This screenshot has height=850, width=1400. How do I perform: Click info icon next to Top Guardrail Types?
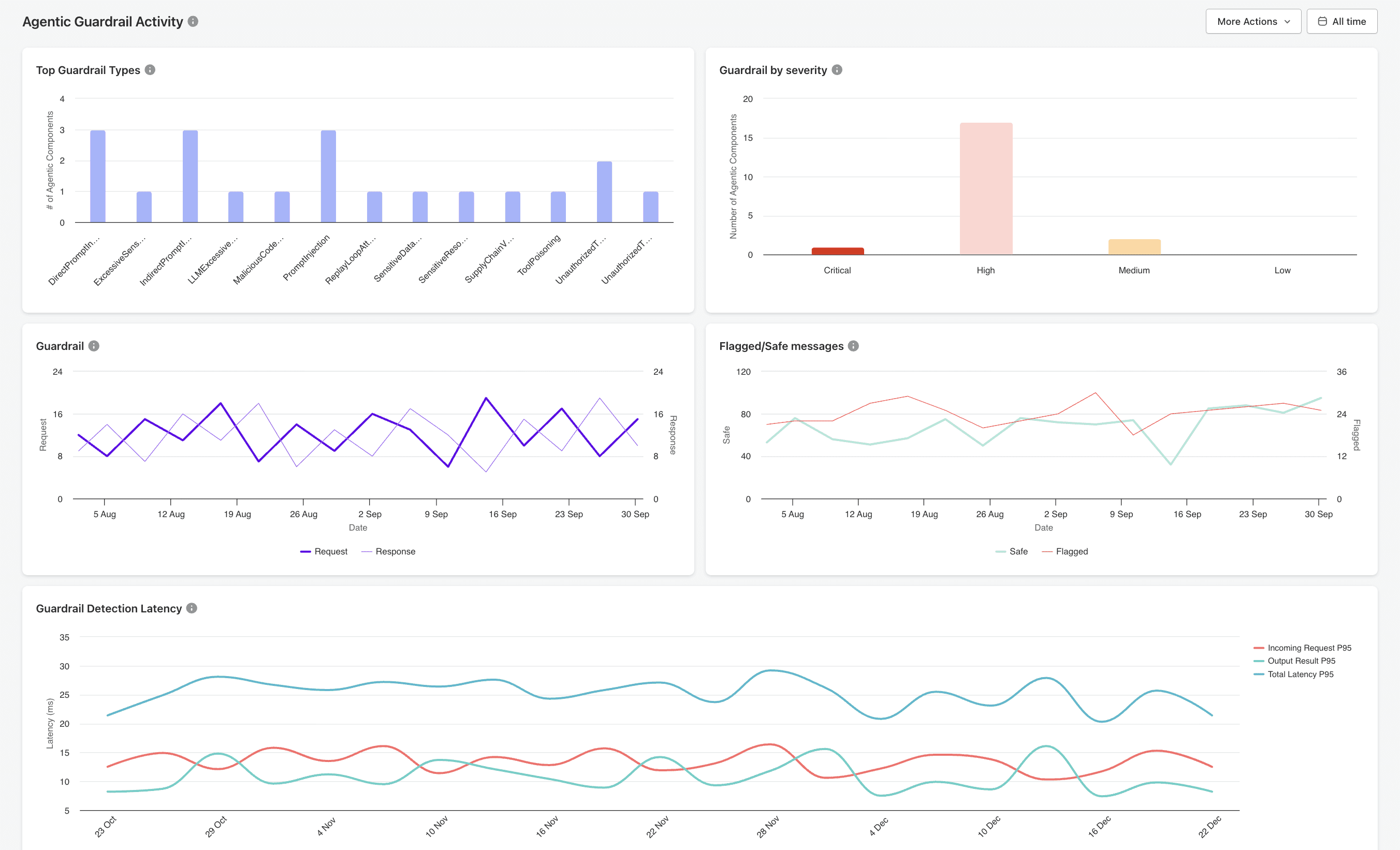click(150, 70)
